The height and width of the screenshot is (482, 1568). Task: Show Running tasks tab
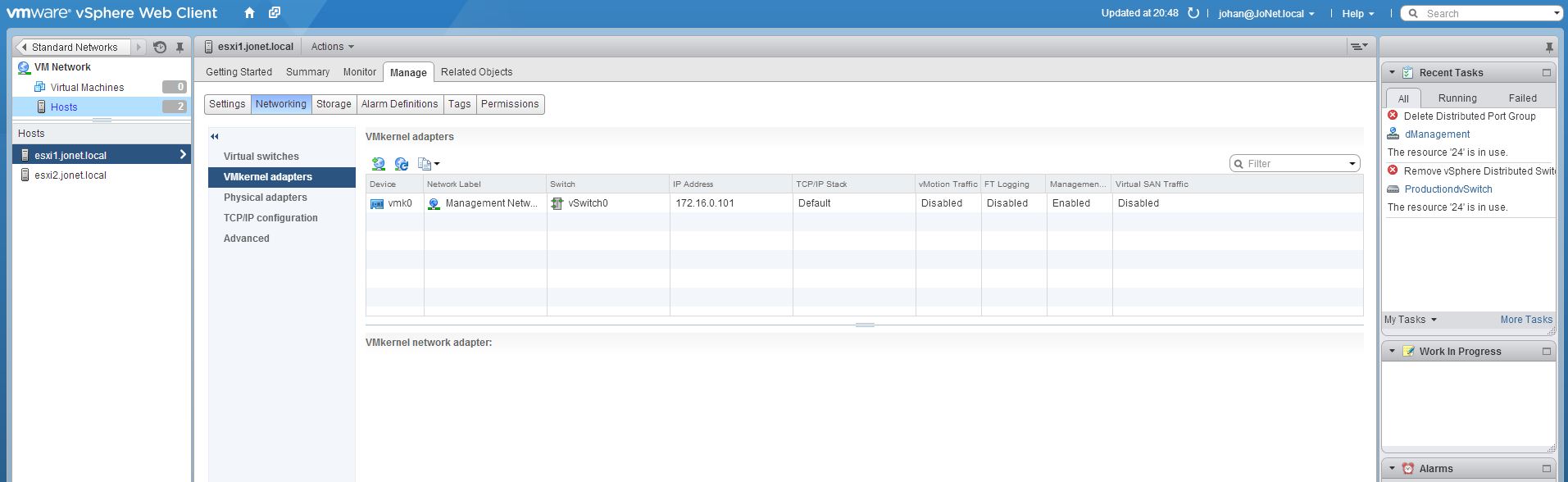[x=1457, y=98]
